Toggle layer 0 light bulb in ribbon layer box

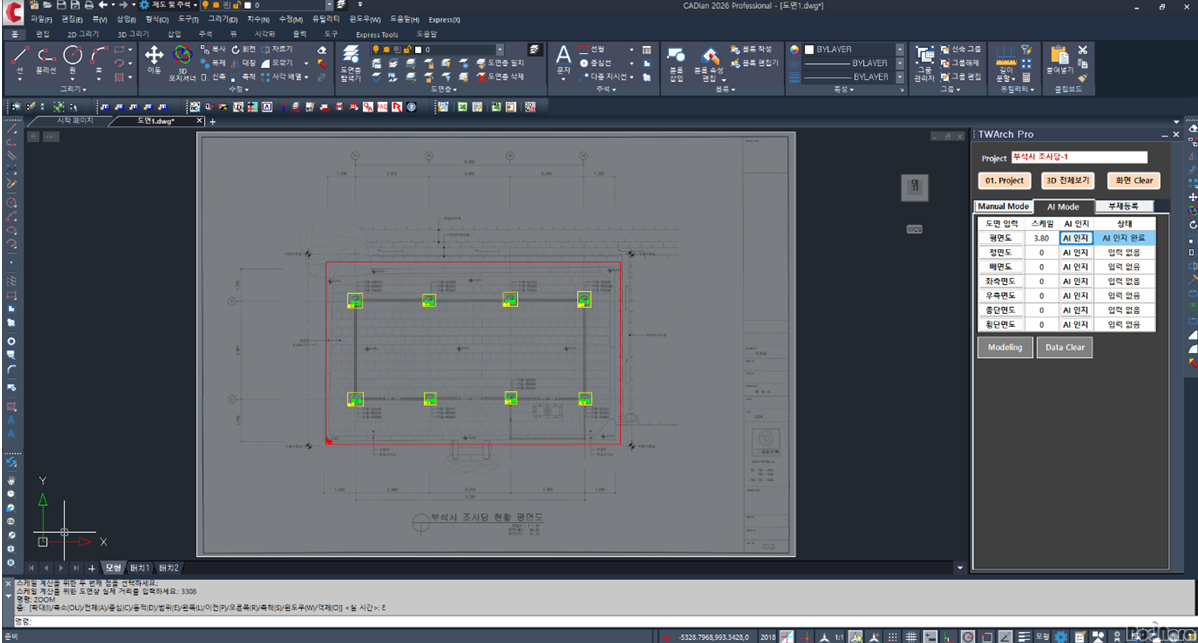click(374, 49)
